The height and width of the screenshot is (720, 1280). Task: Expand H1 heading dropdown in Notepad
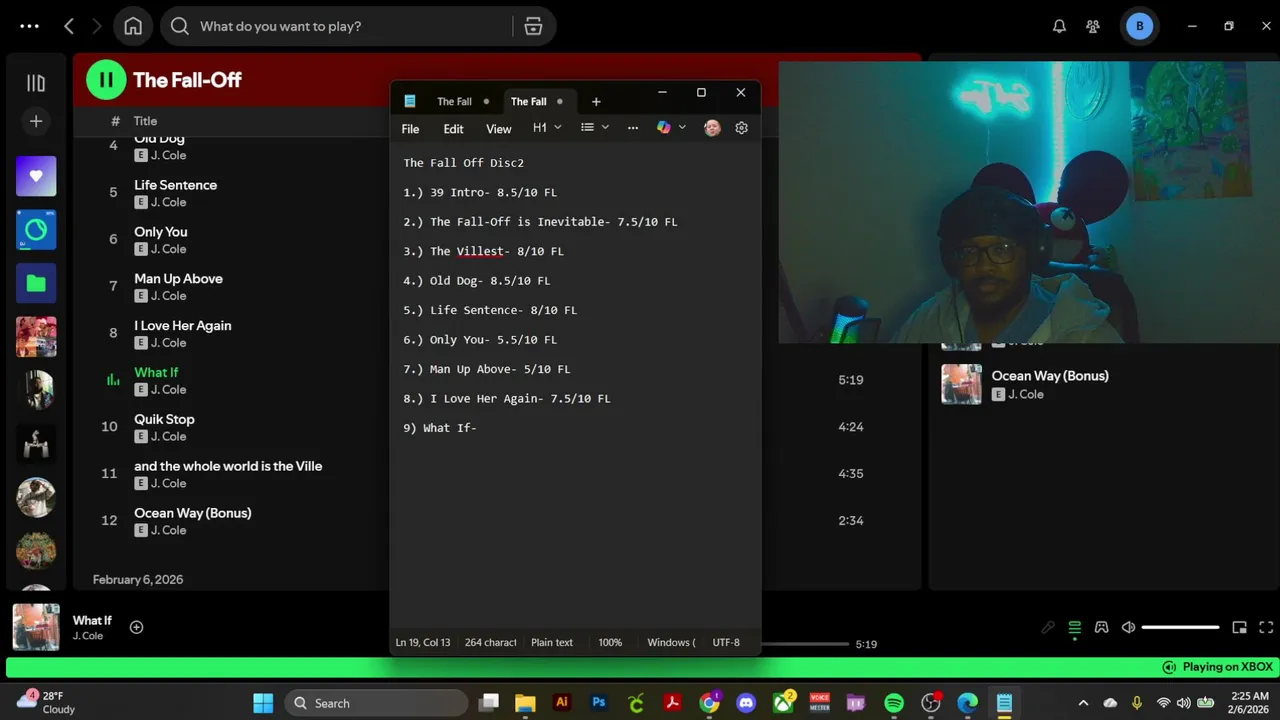(x=547, y=128)
